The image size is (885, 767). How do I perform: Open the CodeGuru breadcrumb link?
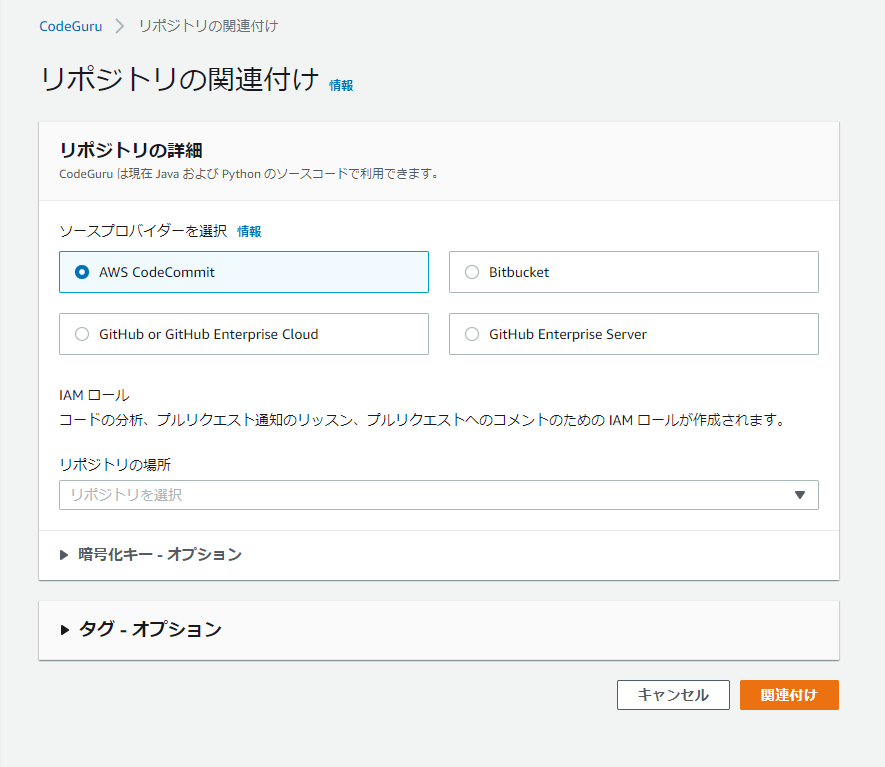[71, 26]
